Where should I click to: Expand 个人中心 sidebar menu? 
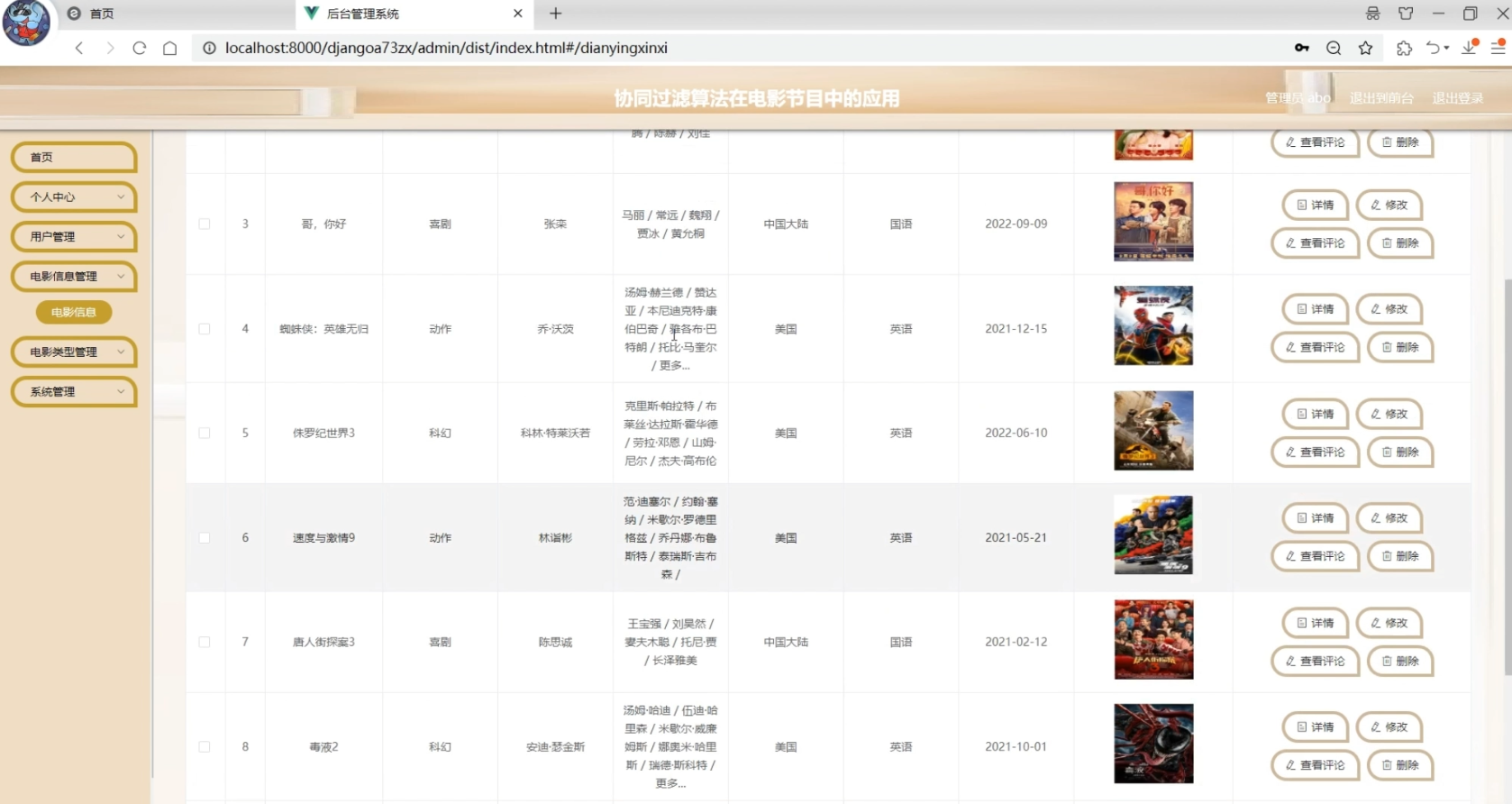point(74,196)
